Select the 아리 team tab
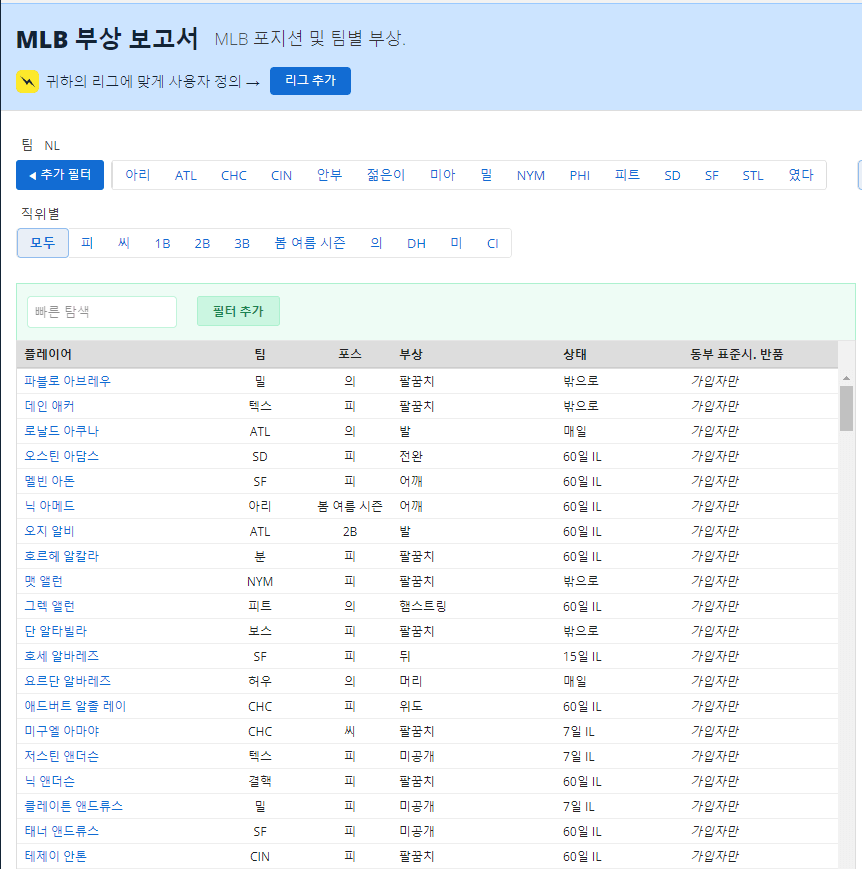The width and height of the screenshot is (862, 869). 137,175
